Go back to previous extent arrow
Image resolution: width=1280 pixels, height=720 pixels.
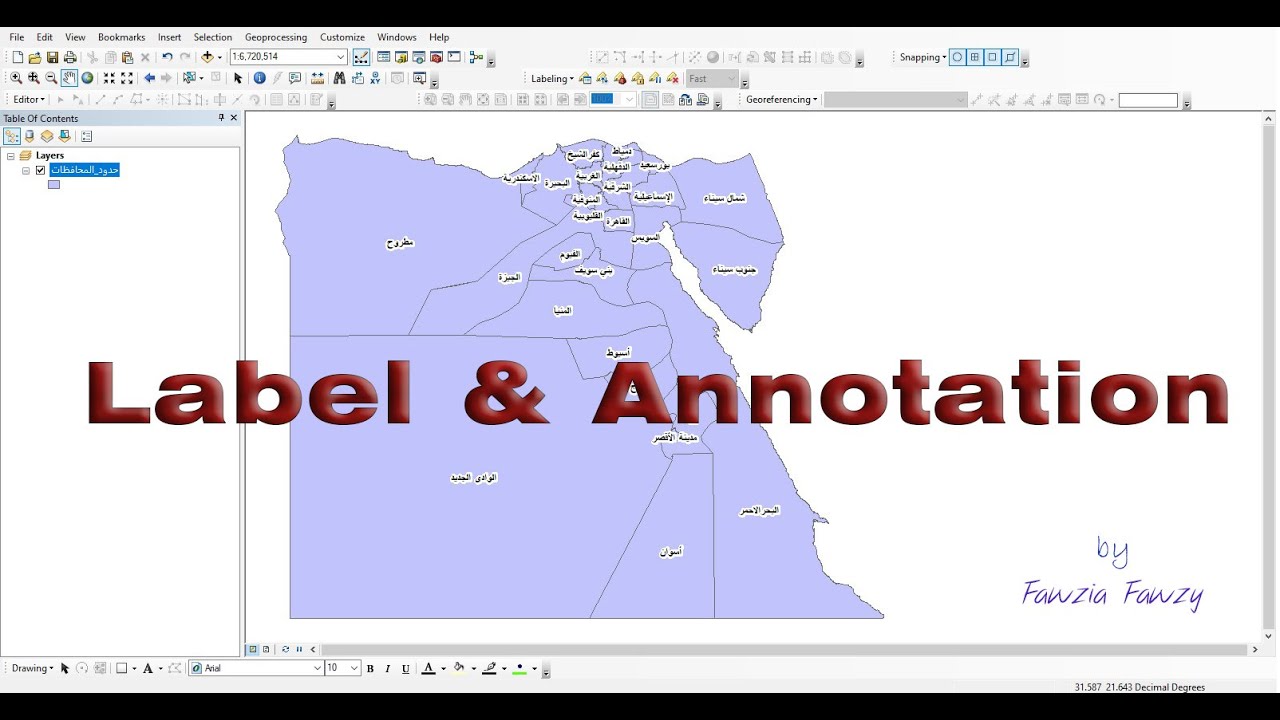[x=149, y=78]
